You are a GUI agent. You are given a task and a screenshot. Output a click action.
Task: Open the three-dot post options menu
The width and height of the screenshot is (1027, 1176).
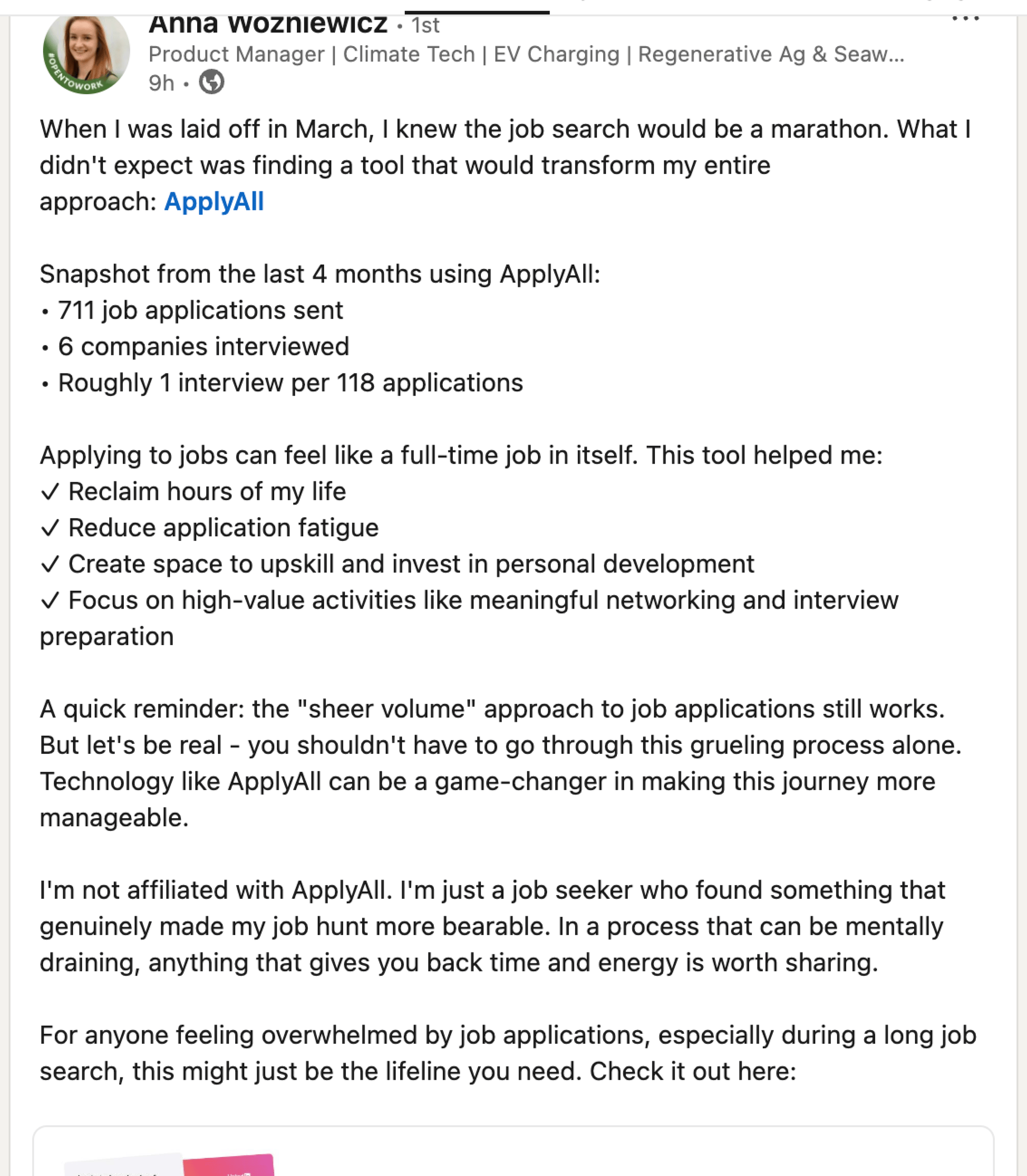(x=965, y=19)
